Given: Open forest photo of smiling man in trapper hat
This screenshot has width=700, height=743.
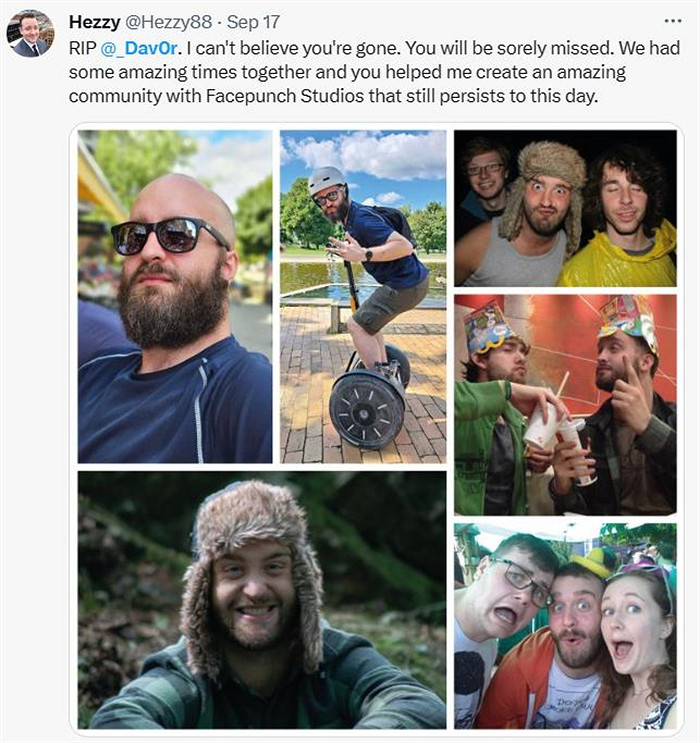Looking at the screenshot, I should [262, 599].
